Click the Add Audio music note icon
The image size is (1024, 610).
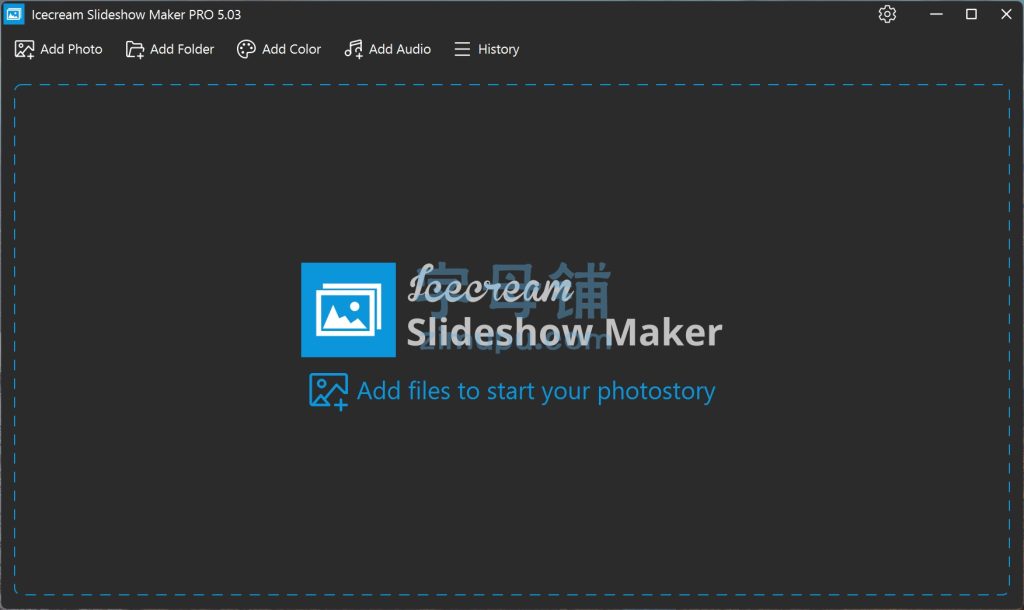(353, 50)
